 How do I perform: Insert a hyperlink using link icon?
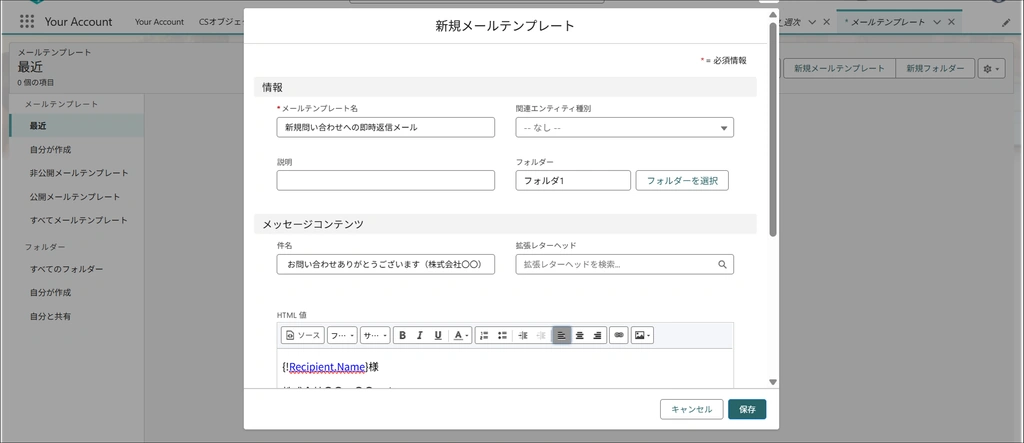(x=619, y=336)
